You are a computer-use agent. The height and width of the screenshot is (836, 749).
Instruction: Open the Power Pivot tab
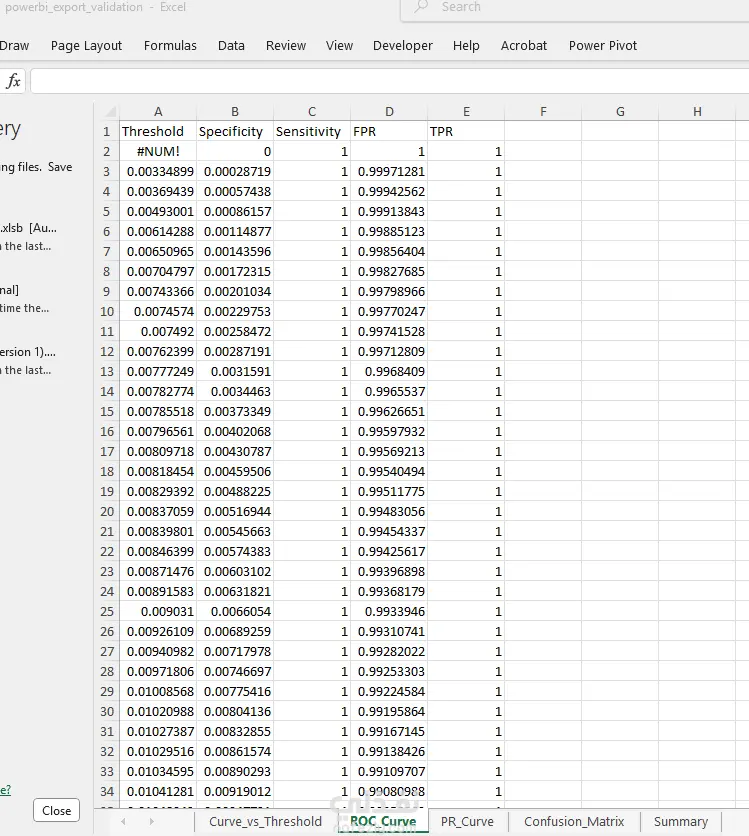(602, 45)
